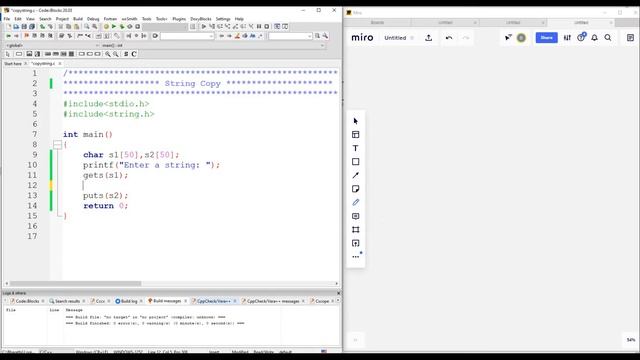Undo last action in Miro

click(x=449, y=38)
